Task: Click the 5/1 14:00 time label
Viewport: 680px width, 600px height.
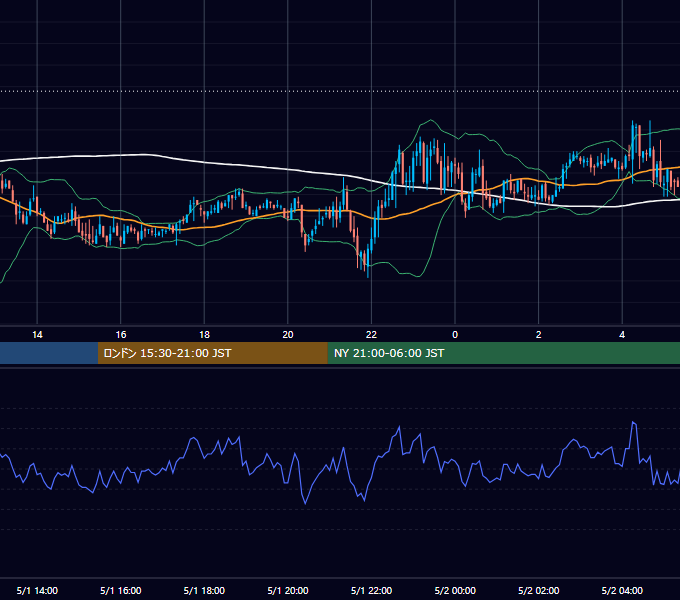Action: 37,590
